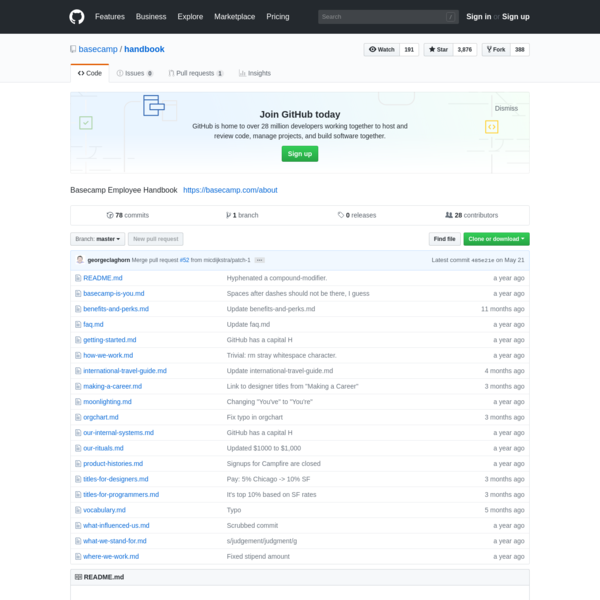Open what-influenced-us.md file
The image size is (600, 600).
click(116, 525)
